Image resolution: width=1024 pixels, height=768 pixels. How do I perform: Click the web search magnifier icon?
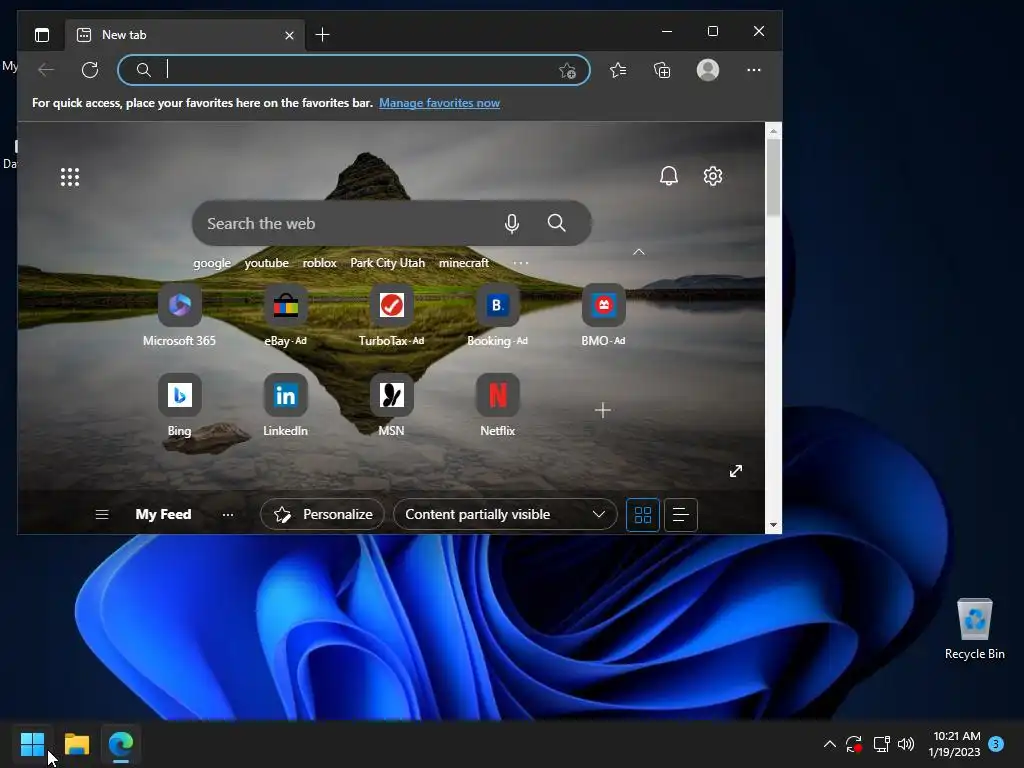point(556,223)
